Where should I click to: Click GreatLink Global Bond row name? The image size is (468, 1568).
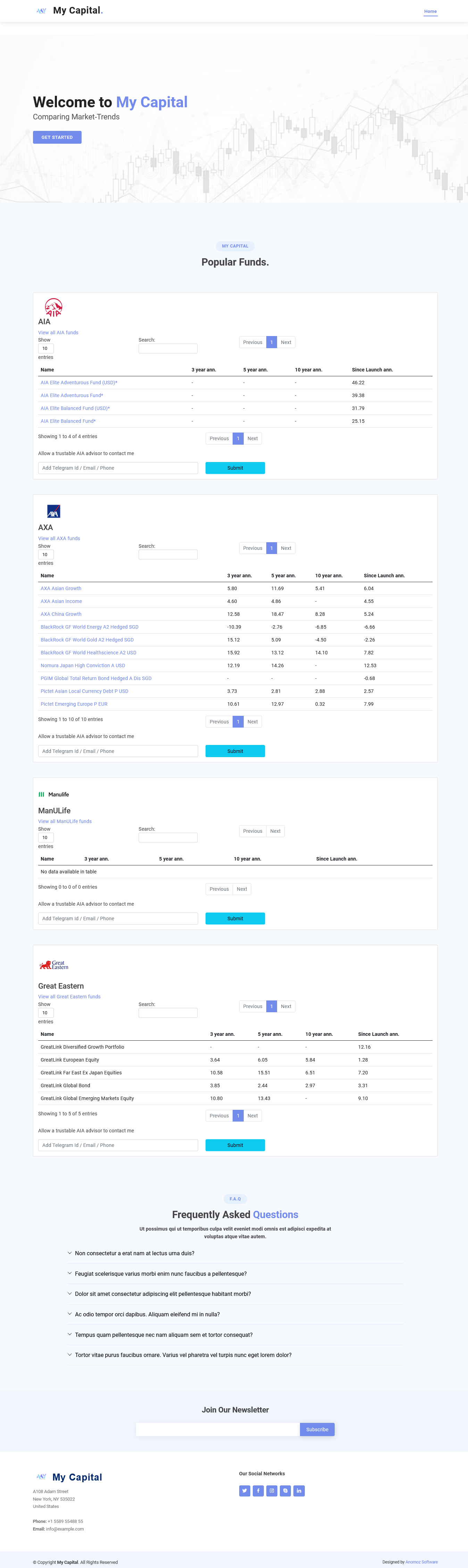click(x=65, y=1085)
